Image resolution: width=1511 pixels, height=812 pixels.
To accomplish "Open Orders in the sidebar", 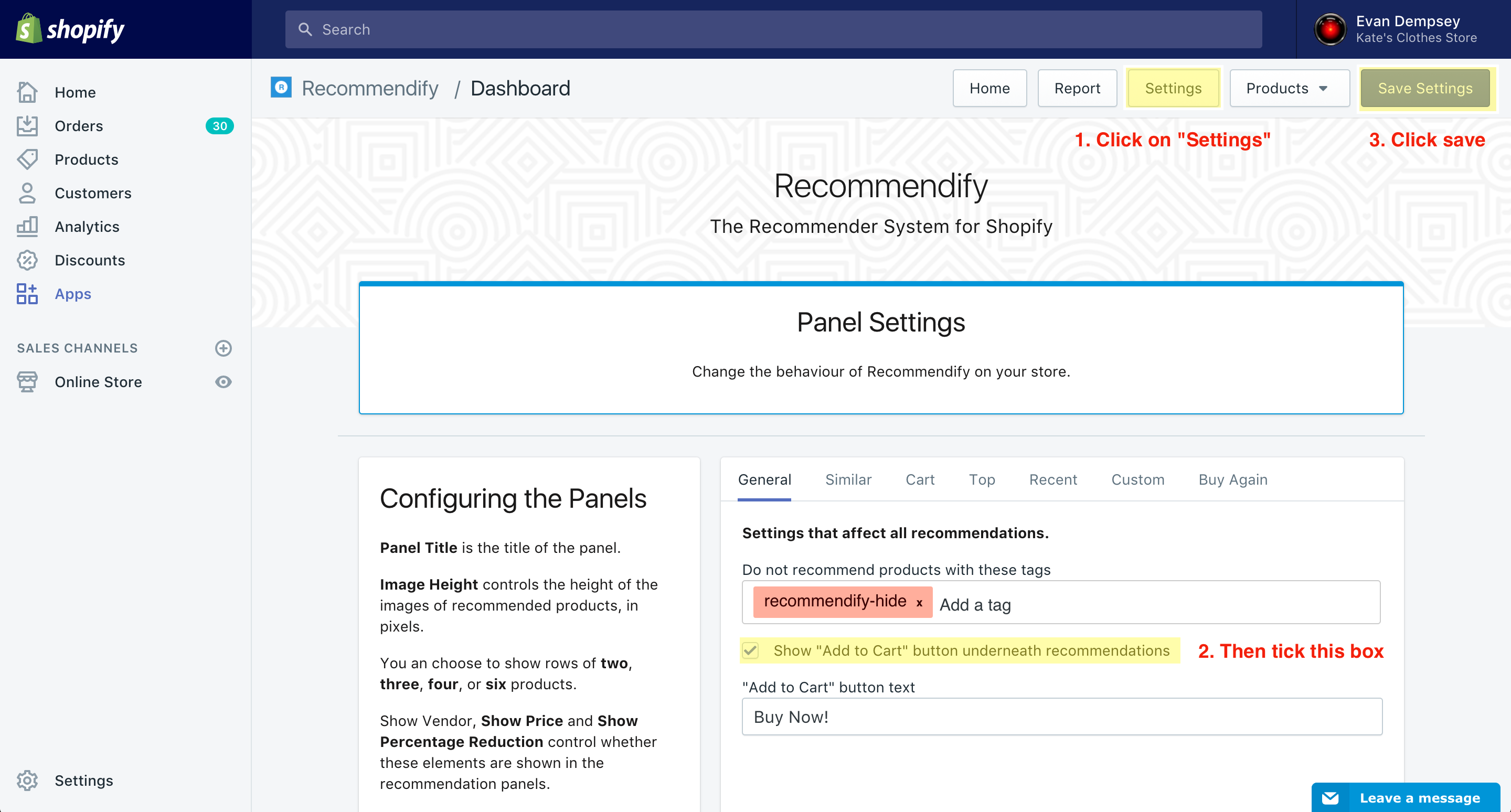I will pyautogui.click(x=79, y=125).
